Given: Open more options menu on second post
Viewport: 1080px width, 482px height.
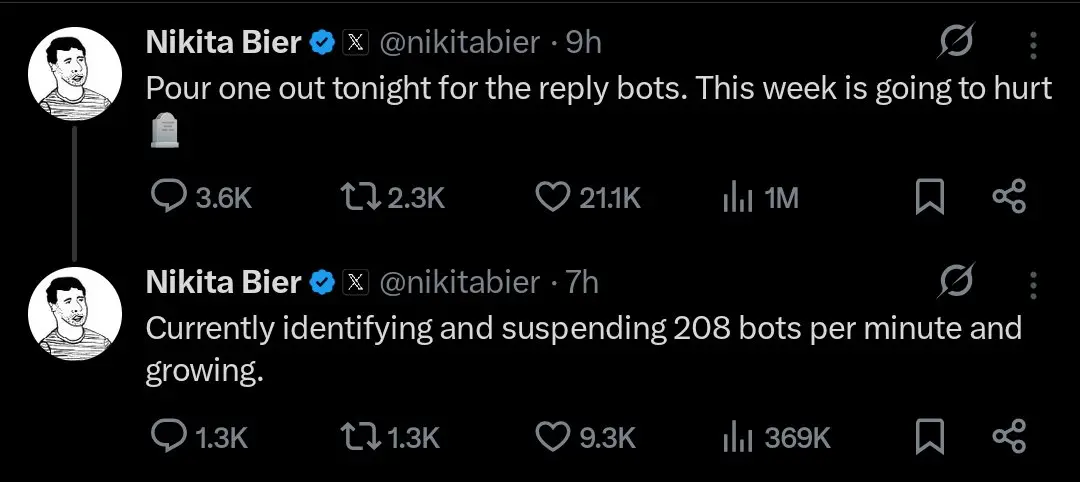Looking at the screenshot, I should click(x=1034, y=283).
